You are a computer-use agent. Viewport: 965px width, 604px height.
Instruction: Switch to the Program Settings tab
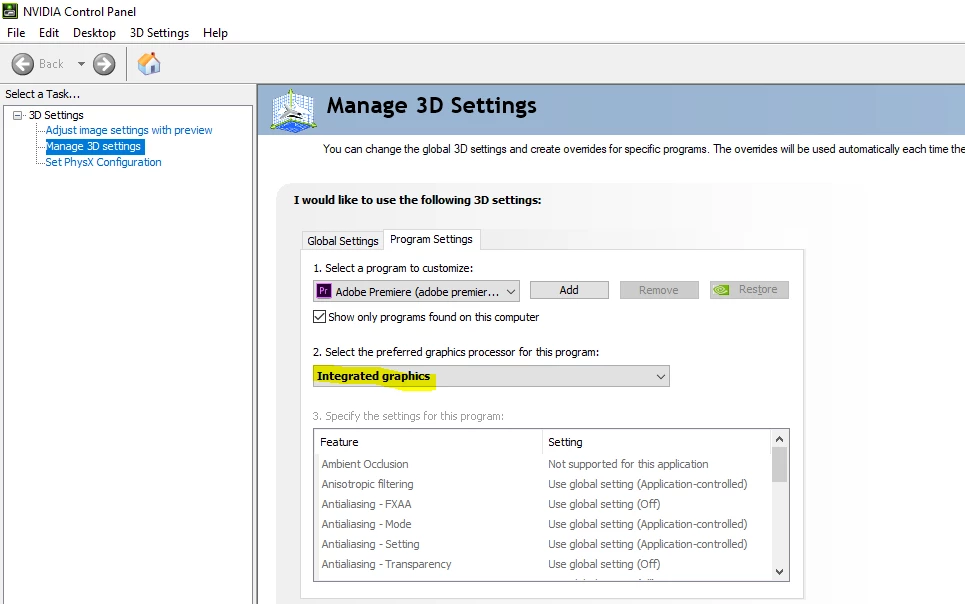click(x=431, y=239)
